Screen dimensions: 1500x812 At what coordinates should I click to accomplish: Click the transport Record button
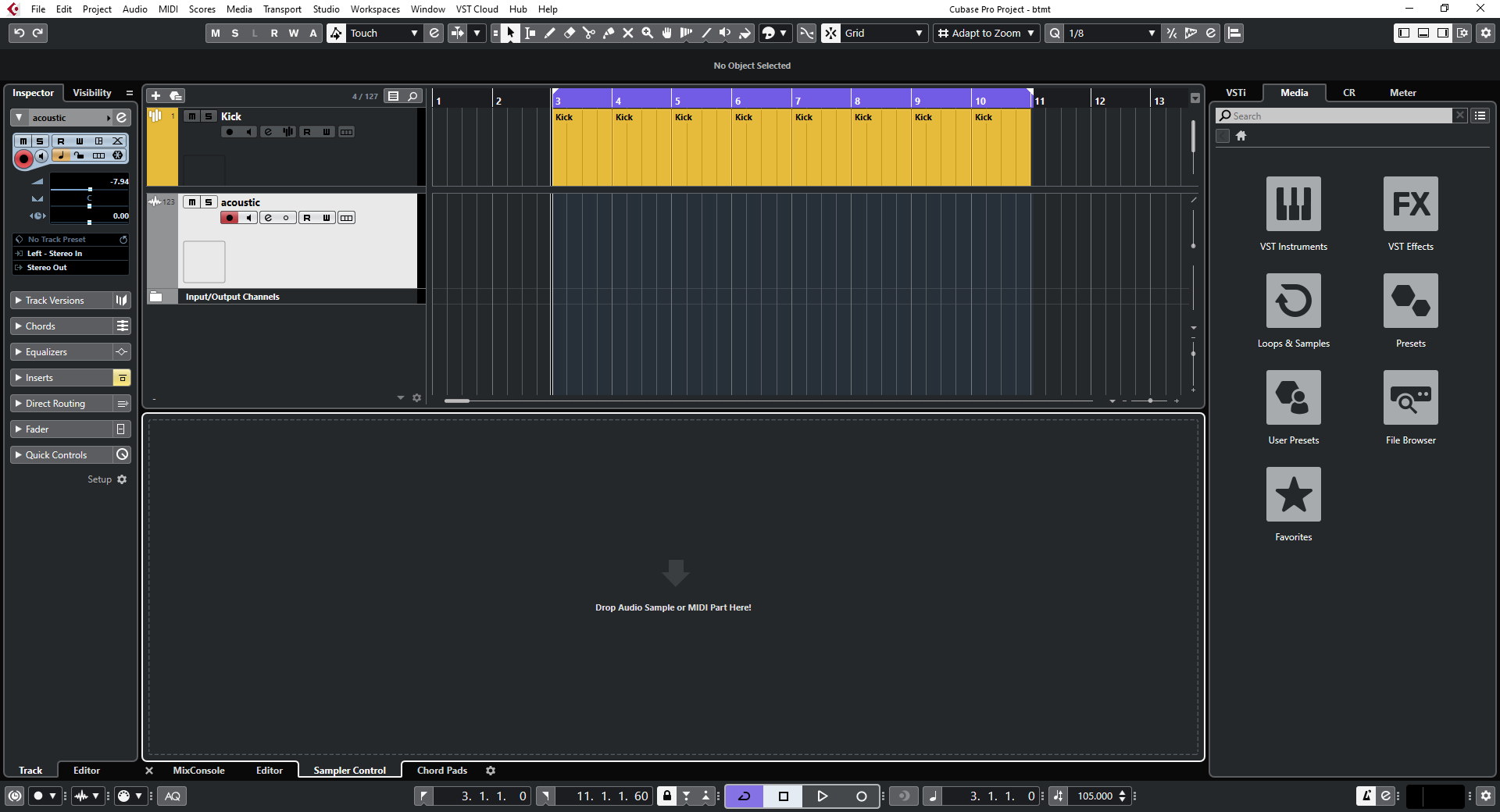[862, 796]
